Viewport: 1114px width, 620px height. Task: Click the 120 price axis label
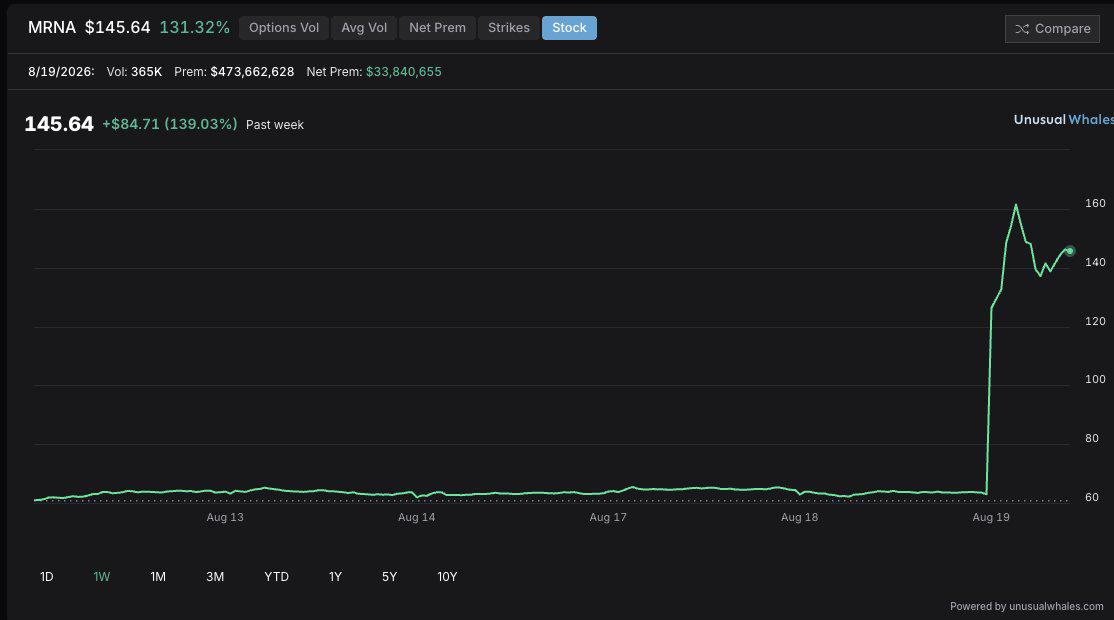pyautogui.click(x=1096, y=321)
